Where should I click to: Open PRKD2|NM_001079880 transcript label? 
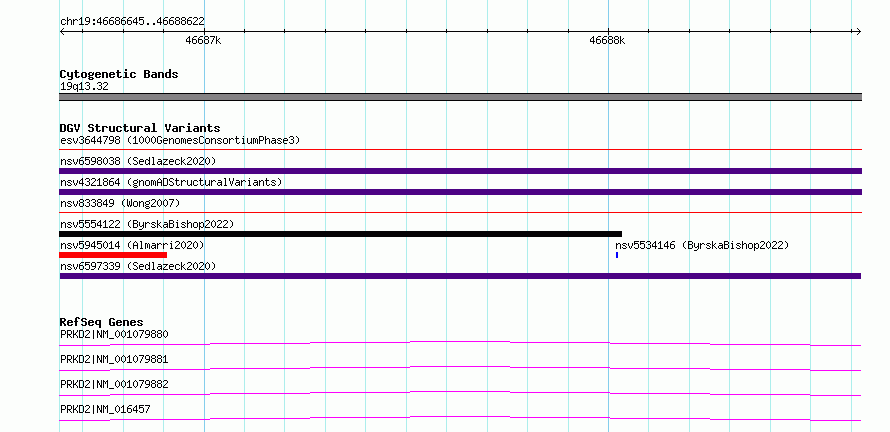(114, 334)
